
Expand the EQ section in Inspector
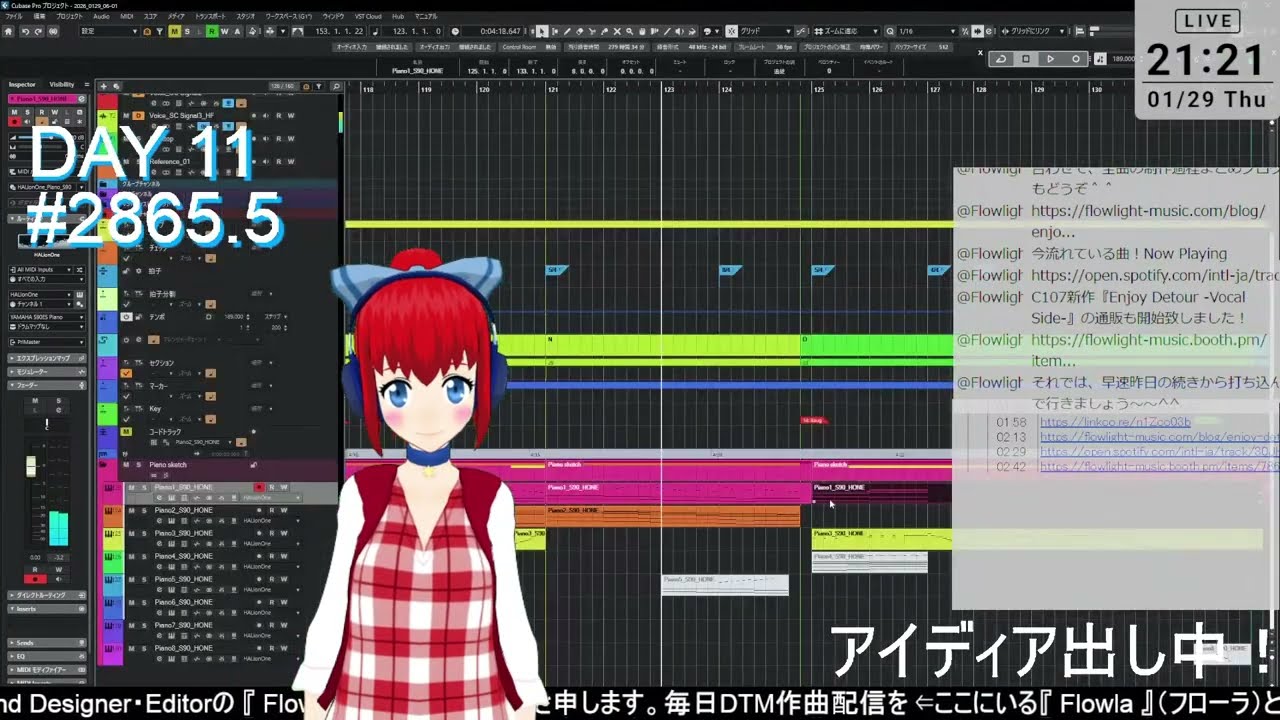(47, 656)
